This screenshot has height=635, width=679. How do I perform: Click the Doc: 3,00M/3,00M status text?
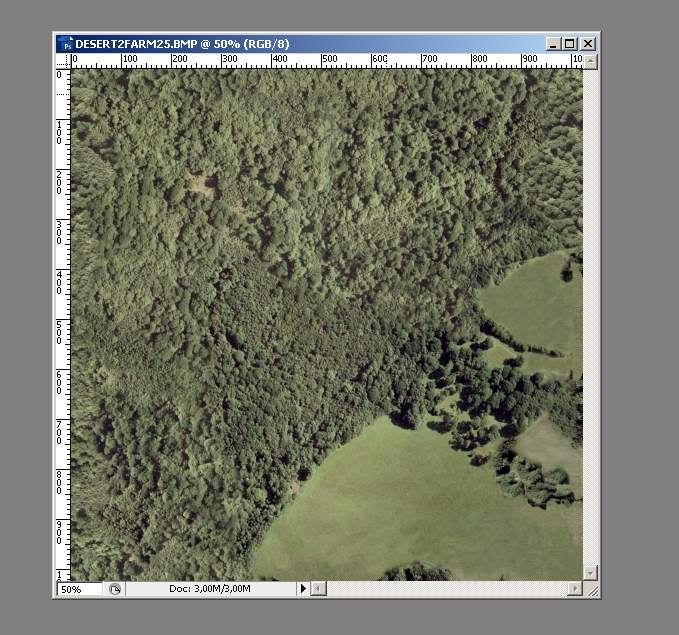click(x=210, y=589)
